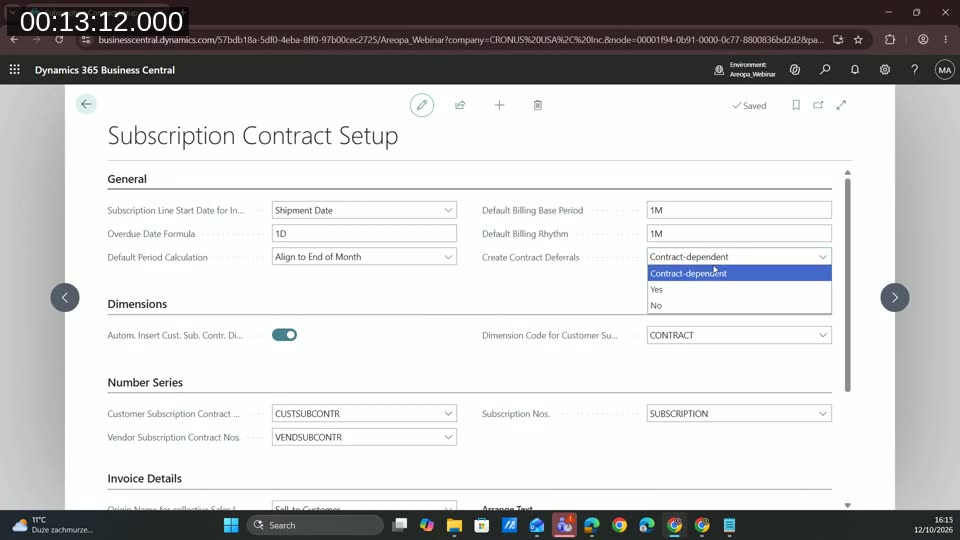Viewport: 960px width, 540px height.
Task: Click Dynamics 365 Business Central title
Action: 105,70
